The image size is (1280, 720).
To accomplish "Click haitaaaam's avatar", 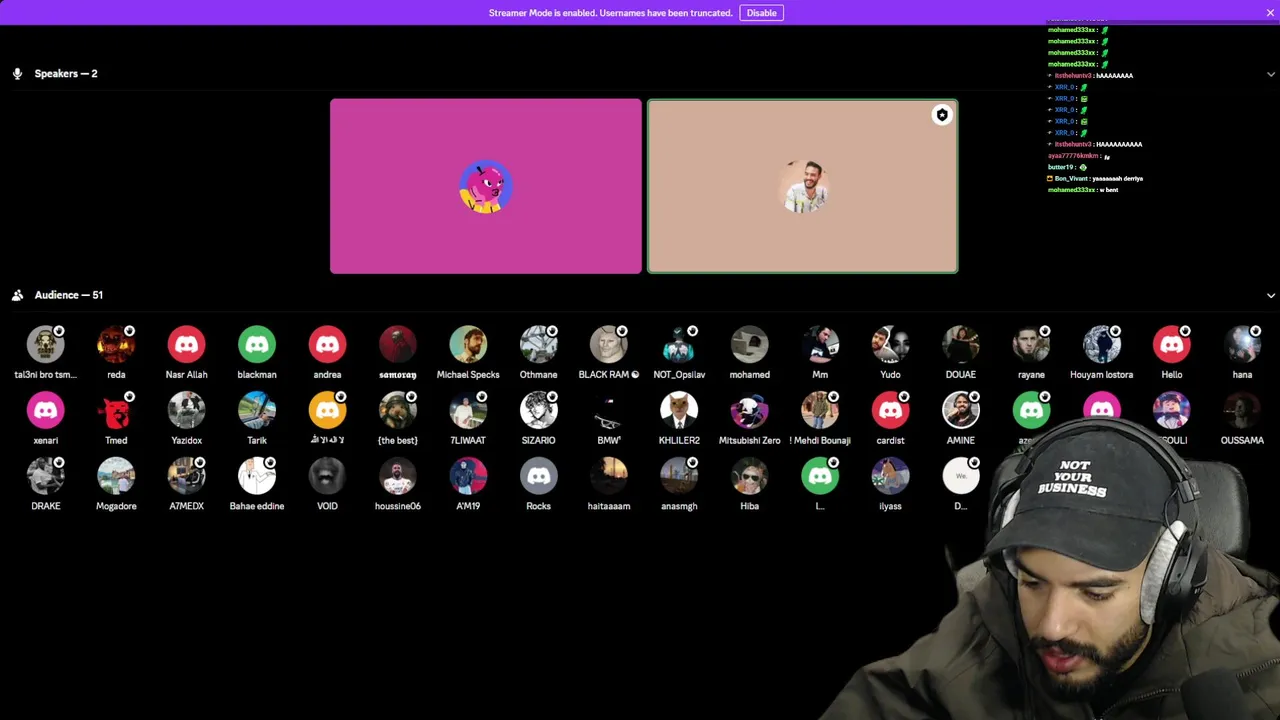I will point(608,477).
